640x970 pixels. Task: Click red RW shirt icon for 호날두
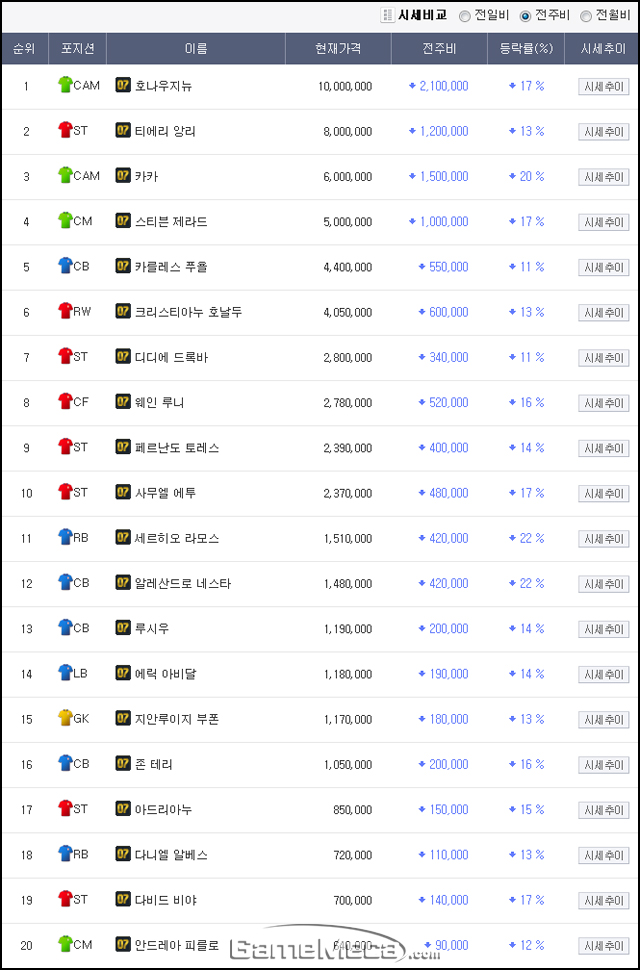65,311
